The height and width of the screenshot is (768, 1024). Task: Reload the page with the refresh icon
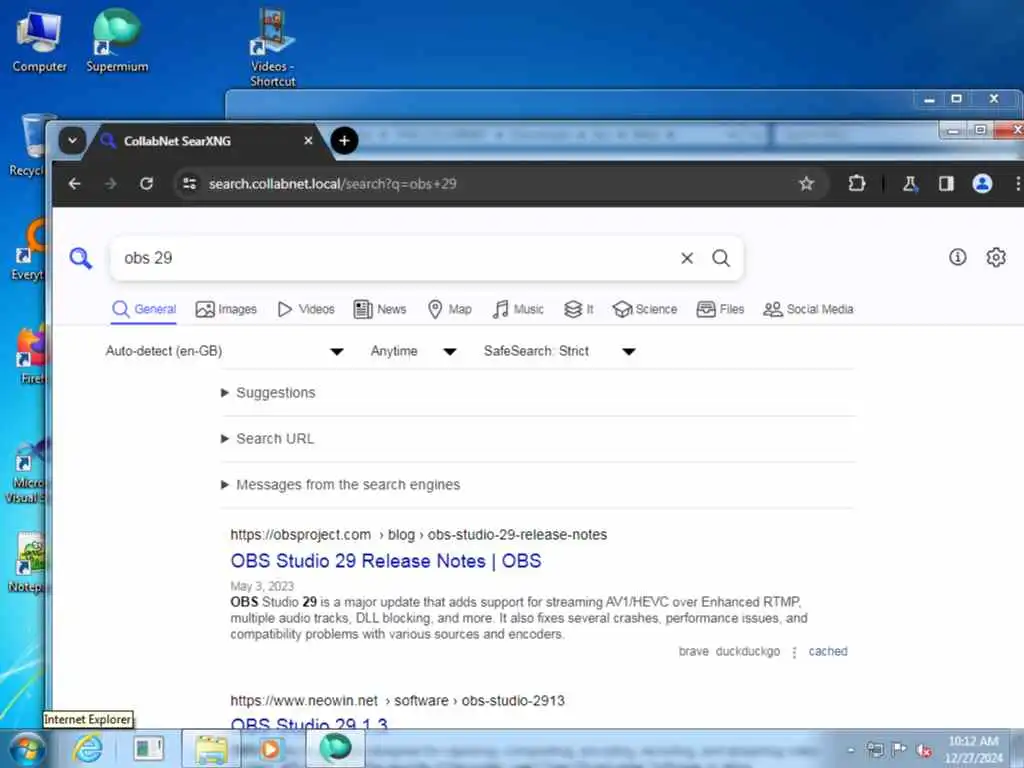click(x=146, y=184)
